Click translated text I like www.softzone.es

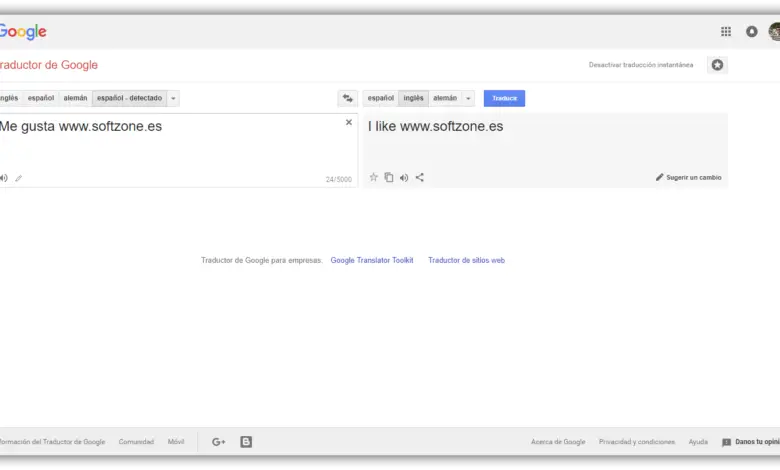coord(435,126)
